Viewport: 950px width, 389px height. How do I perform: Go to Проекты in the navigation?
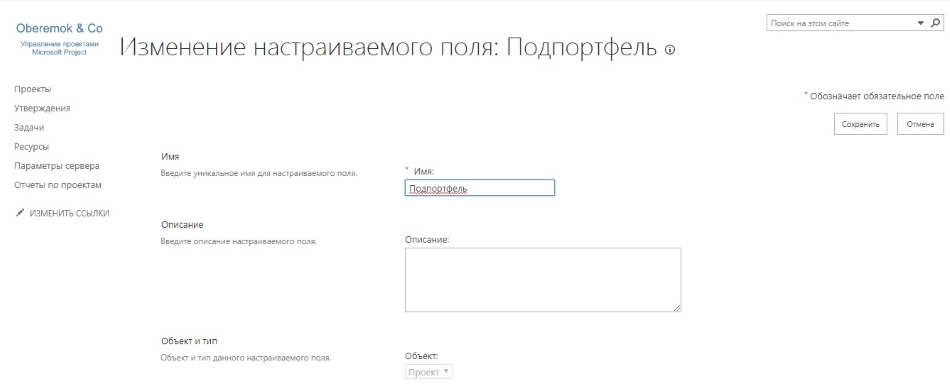point(33,89)
